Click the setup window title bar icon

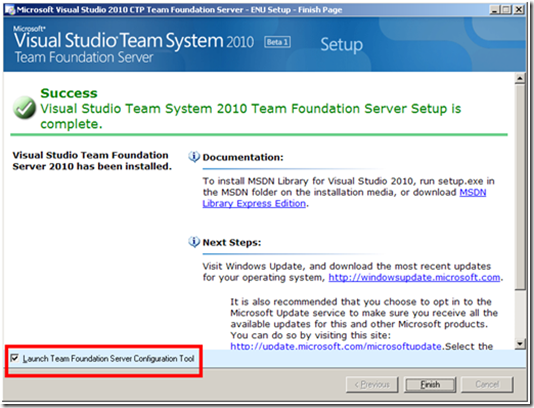click(x=10, y=10)
